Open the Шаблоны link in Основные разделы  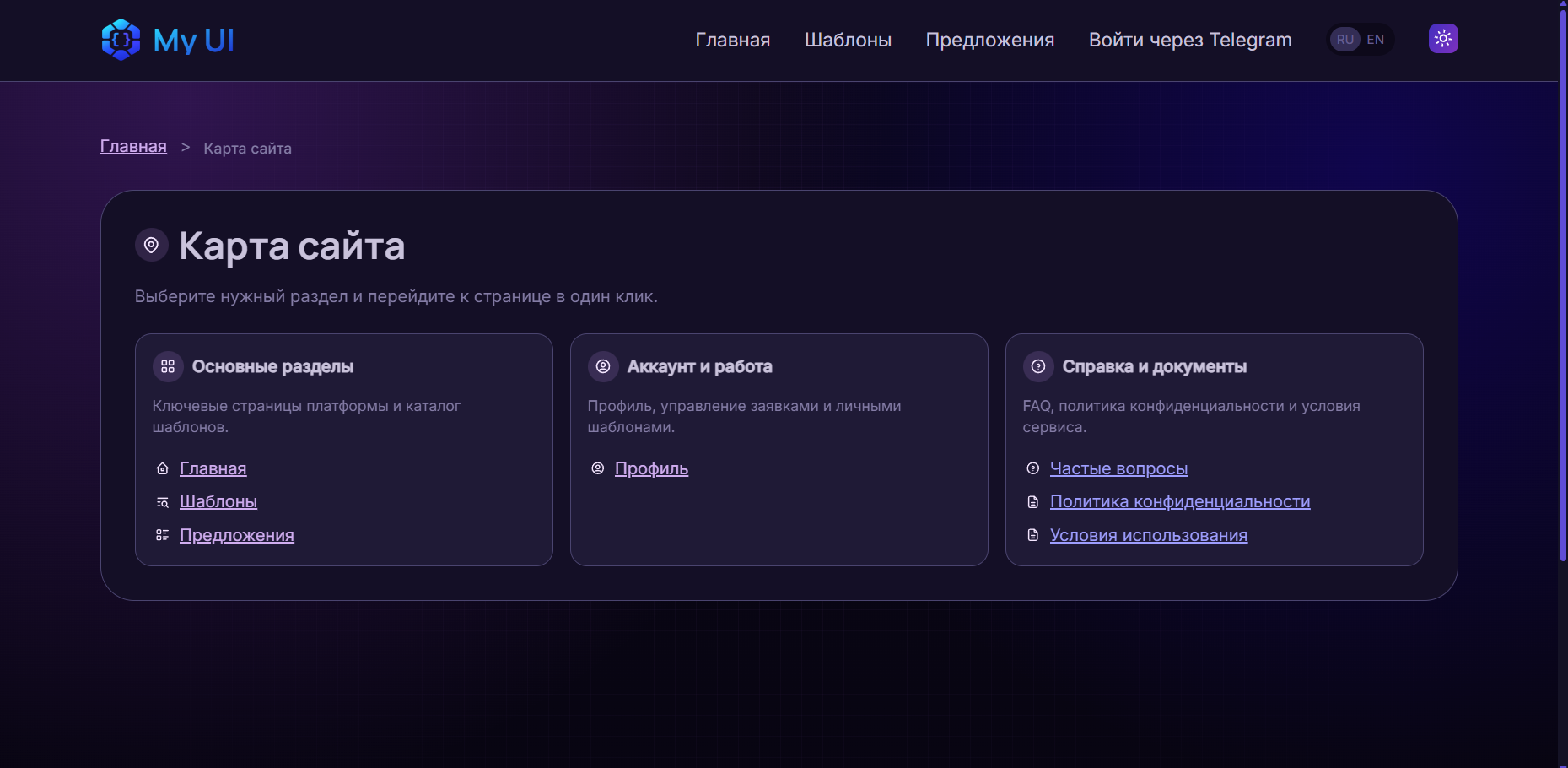pos(218,501)
